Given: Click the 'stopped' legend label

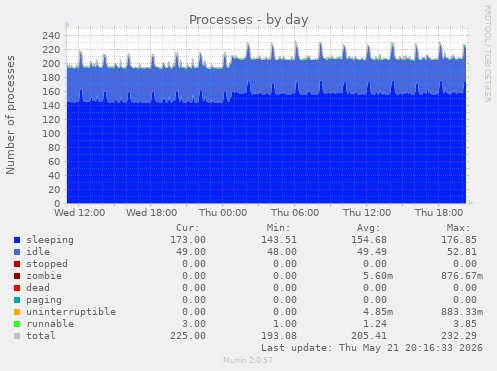Looking at the screenshot, I should [47, 264].
